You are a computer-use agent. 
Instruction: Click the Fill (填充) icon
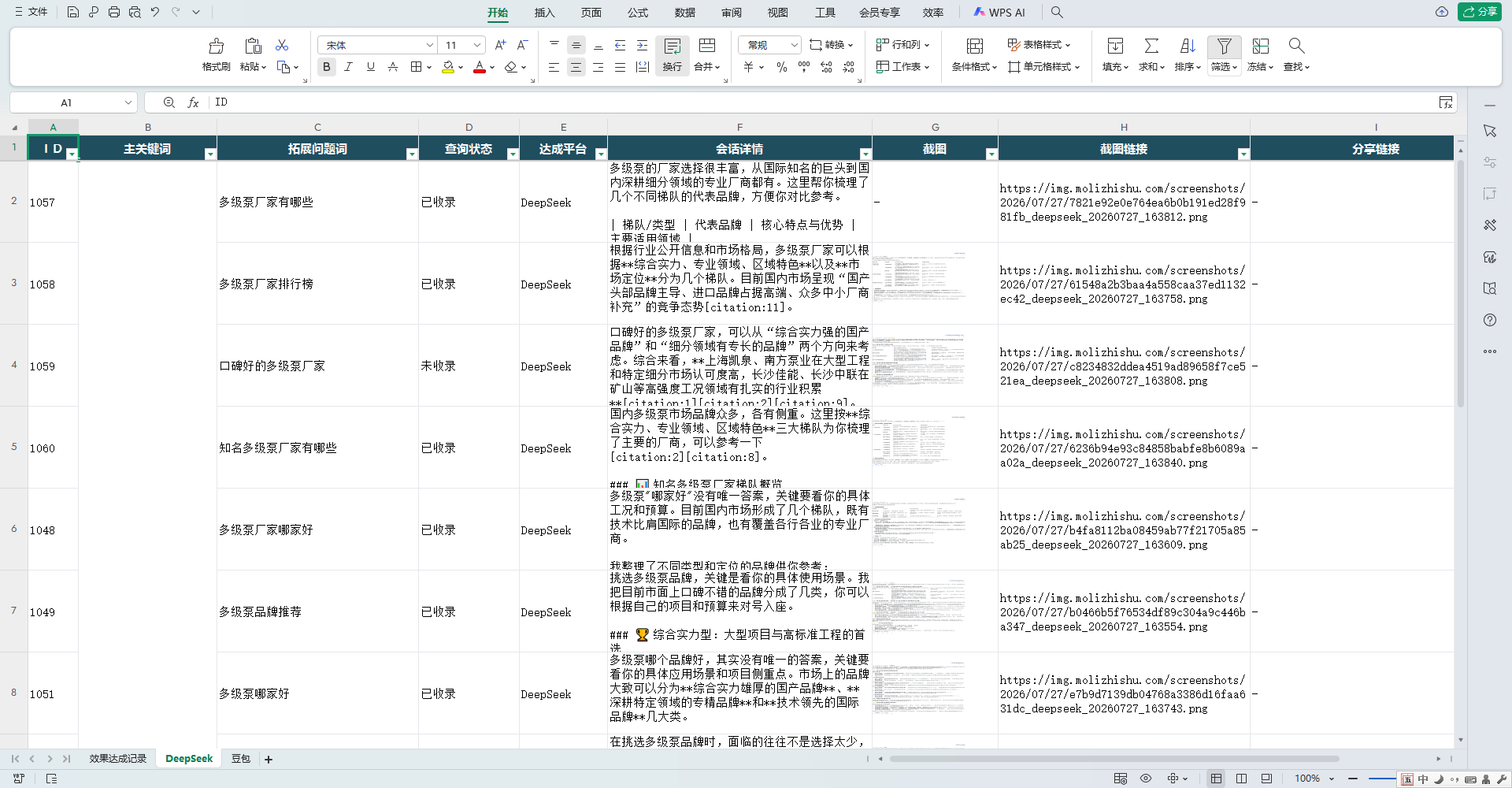[1115, 46]
